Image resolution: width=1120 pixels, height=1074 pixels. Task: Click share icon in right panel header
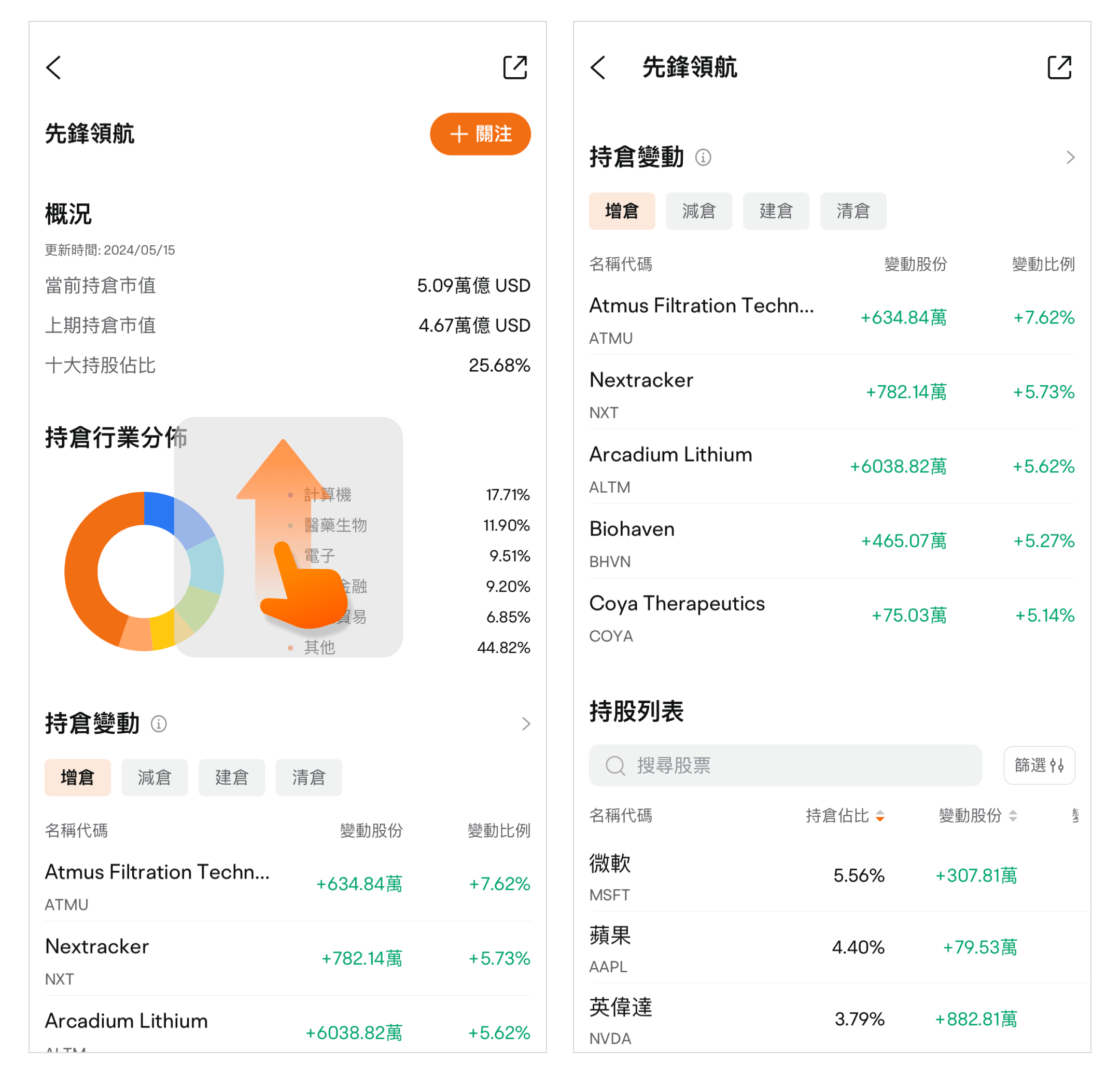pos(1059,67)
